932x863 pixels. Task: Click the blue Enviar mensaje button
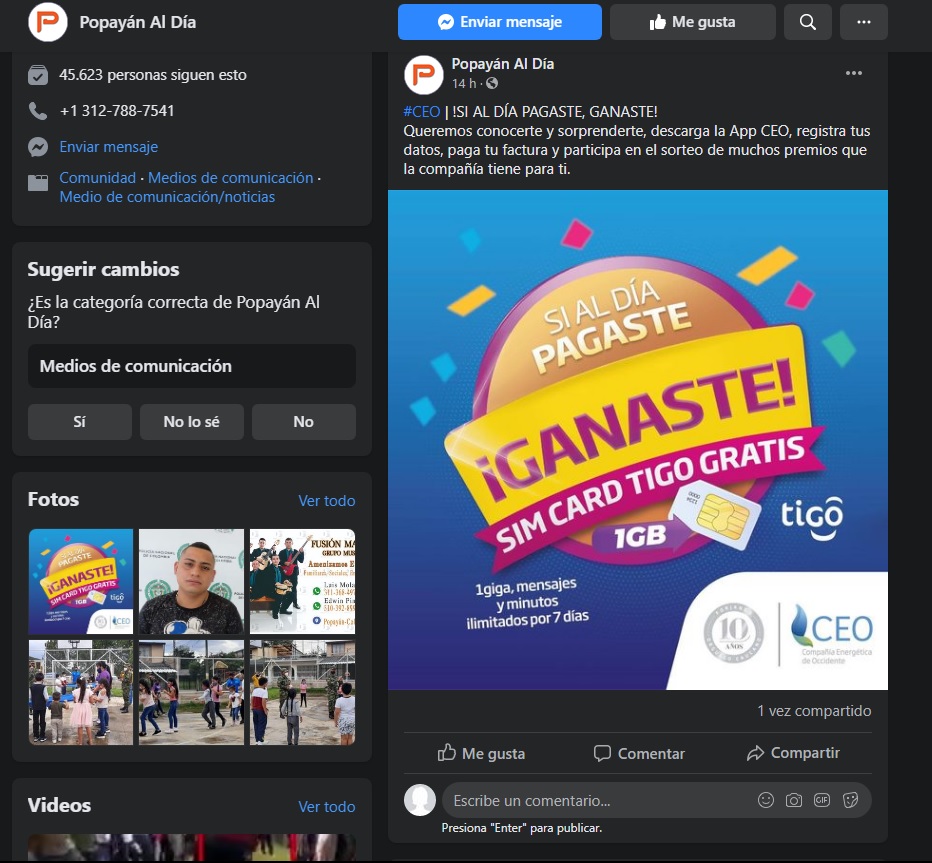tap(500, 22)
